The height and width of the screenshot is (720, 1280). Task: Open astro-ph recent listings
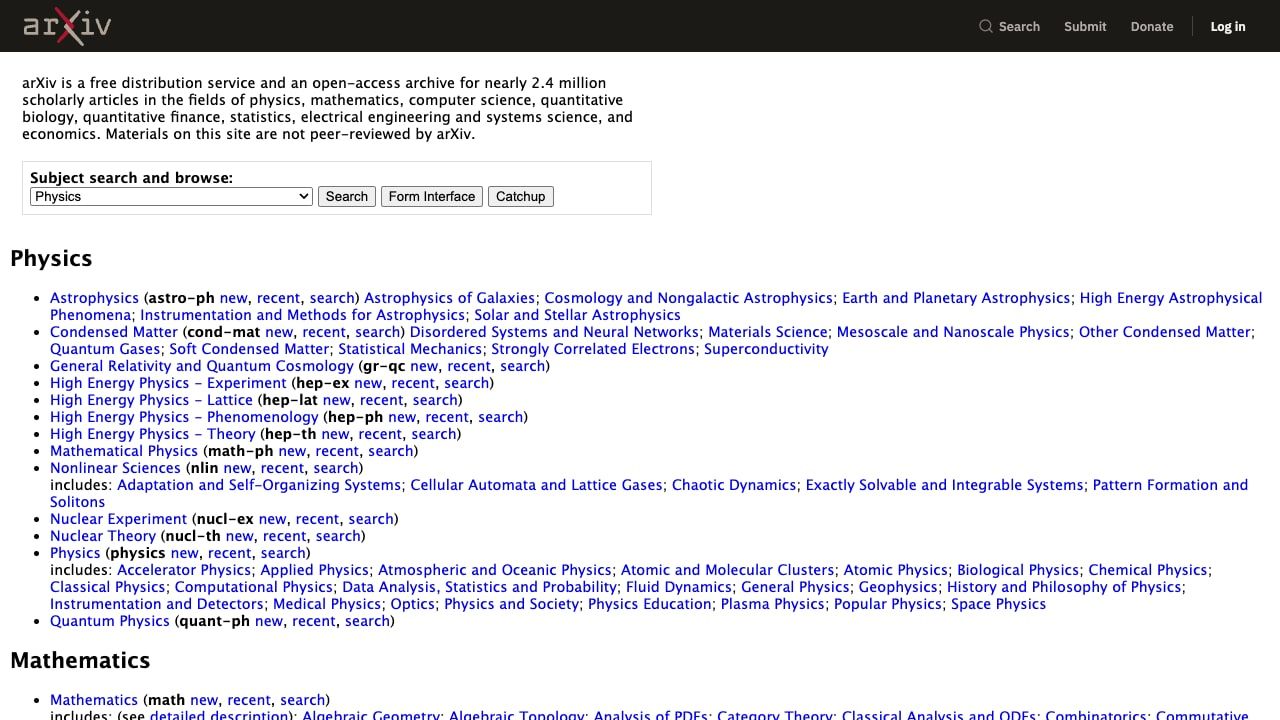pos(278,298)
